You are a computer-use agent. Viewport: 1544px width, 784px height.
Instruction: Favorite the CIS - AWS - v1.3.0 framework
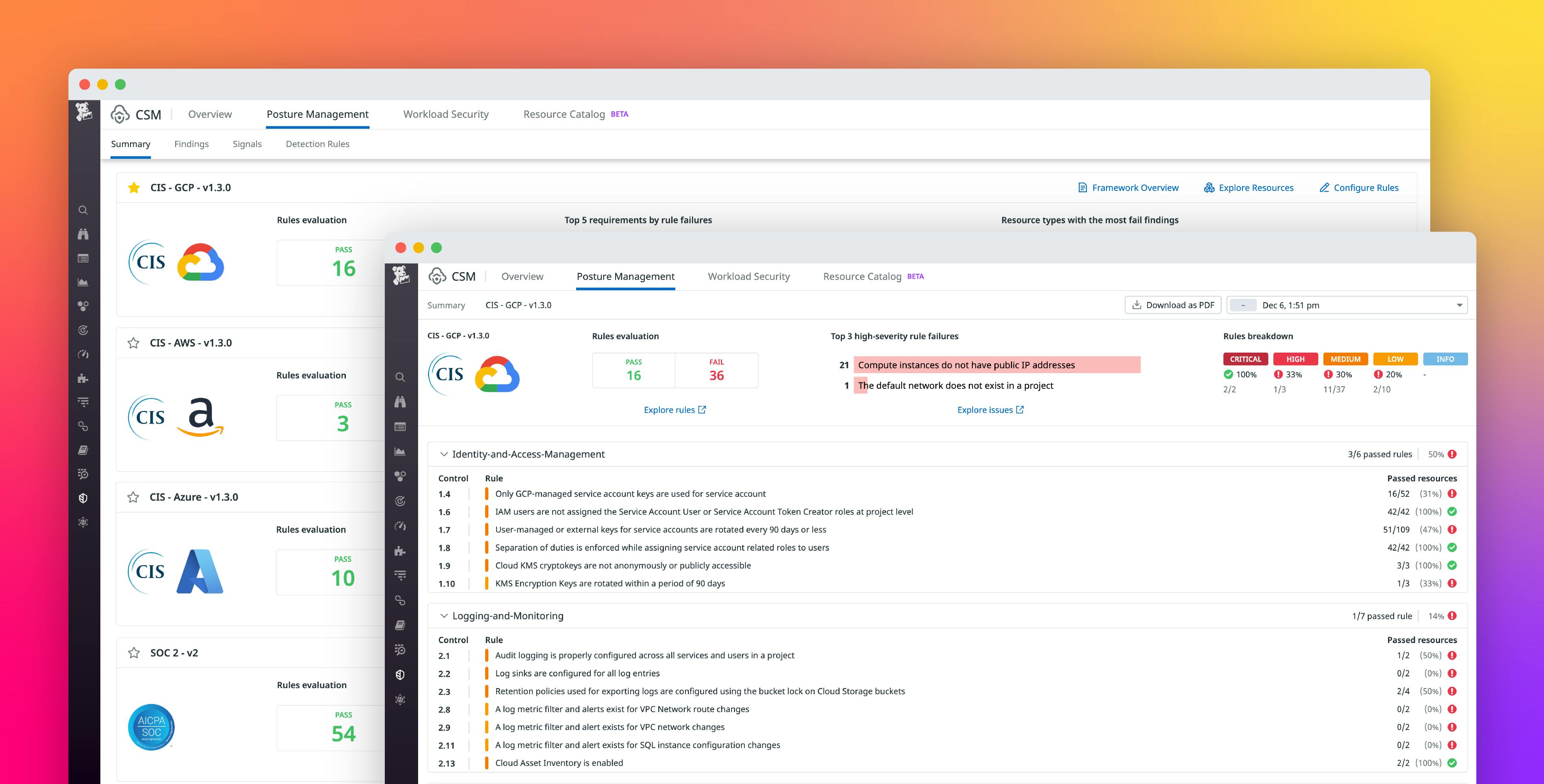point(133,342)
